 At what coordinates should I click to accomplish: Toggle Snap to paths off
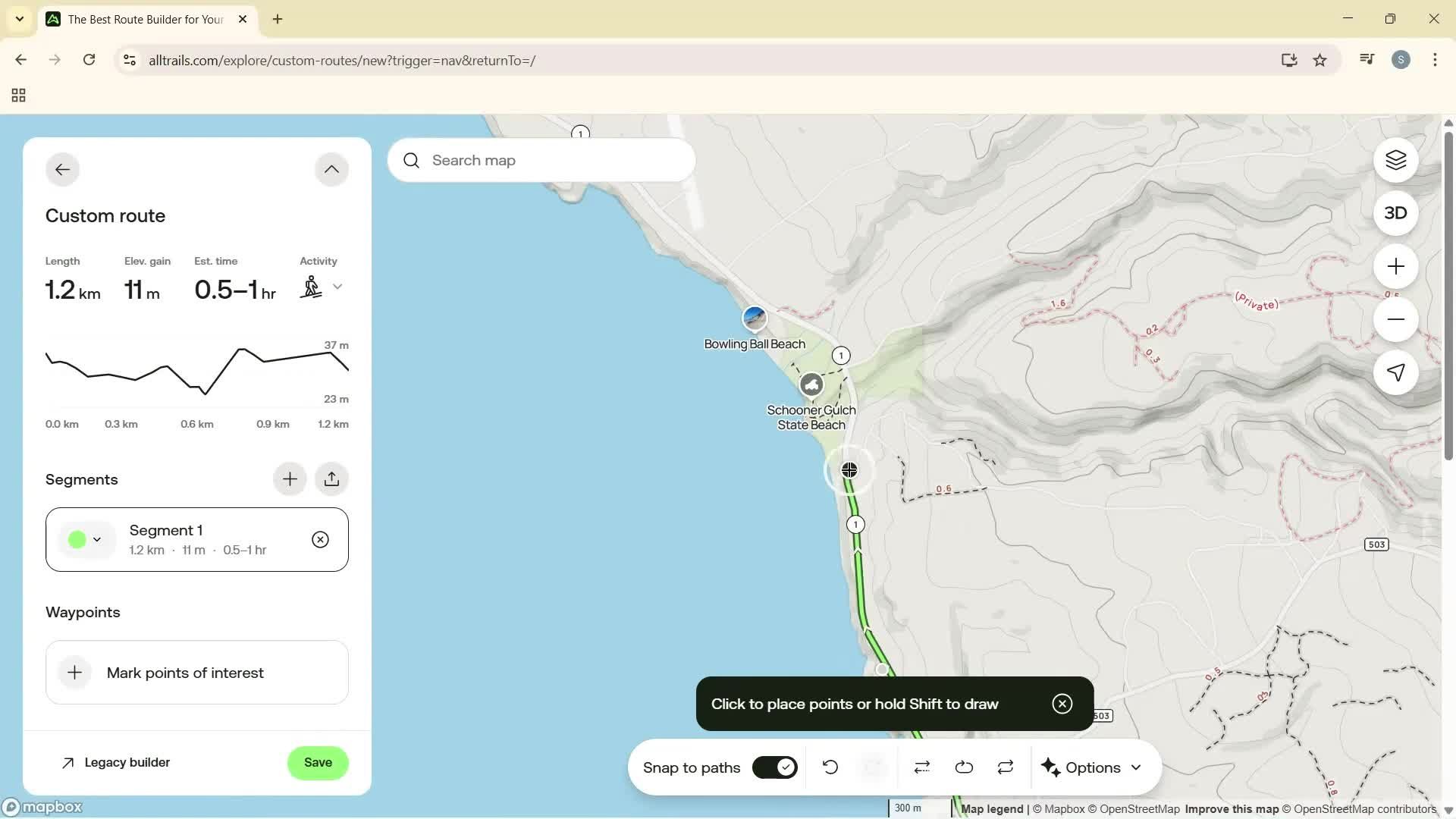[x=774, y=767]
